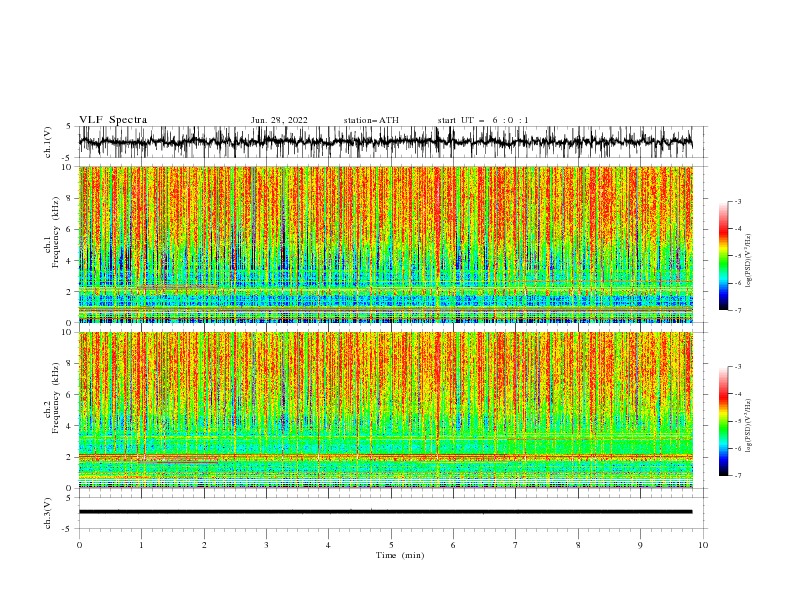This screenshot has height=612, width=792.
Task: Click the "-5" tick on ch.2 color bar
Action: click(x=738, y=421)
